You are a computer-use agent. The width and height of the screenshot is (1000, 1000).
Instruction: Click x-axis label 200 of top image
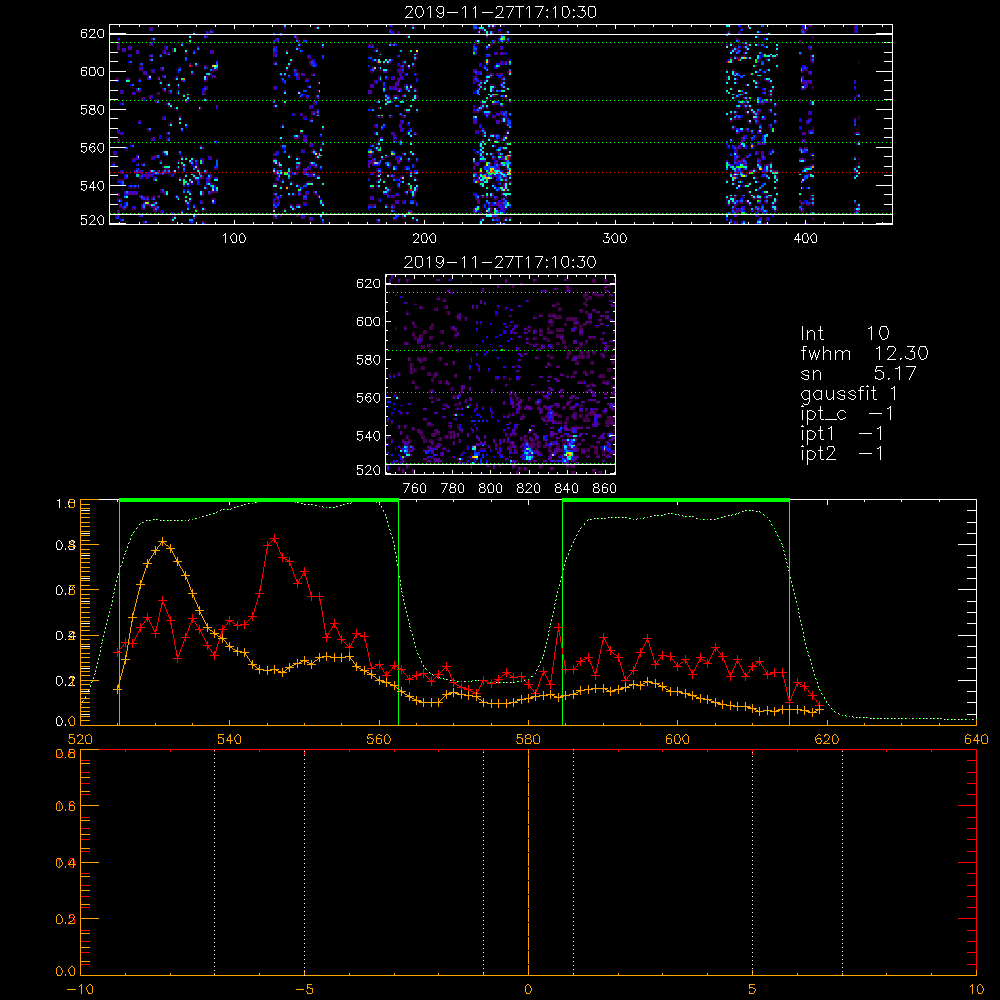[424, 239]
